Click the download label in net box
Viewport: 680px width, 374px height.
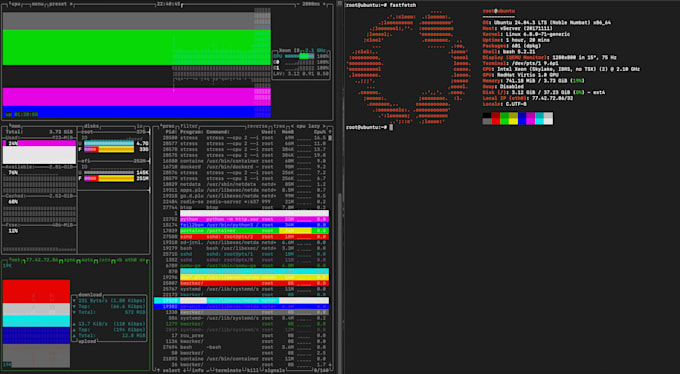(x=90, y=295)
